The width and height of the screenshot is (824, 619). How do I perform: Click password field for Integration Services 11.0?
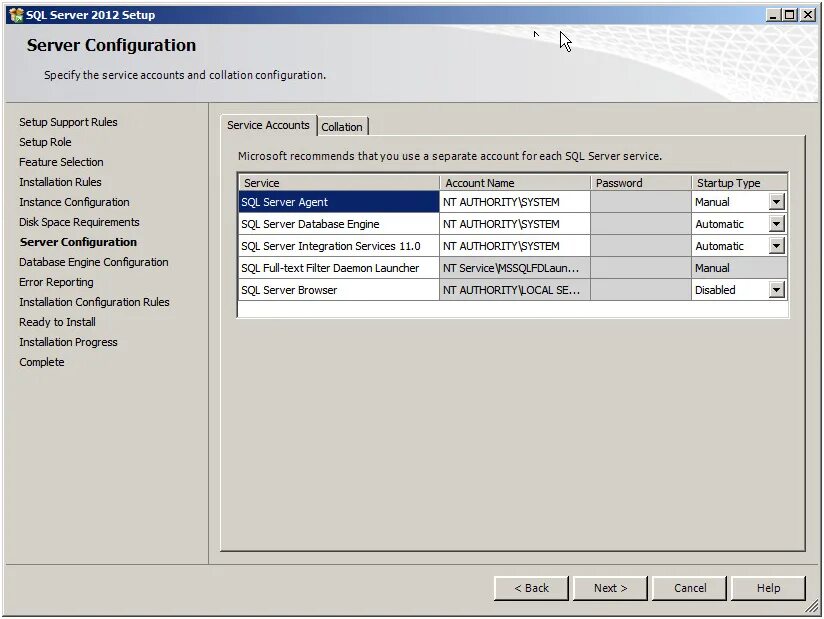point(641,246)
